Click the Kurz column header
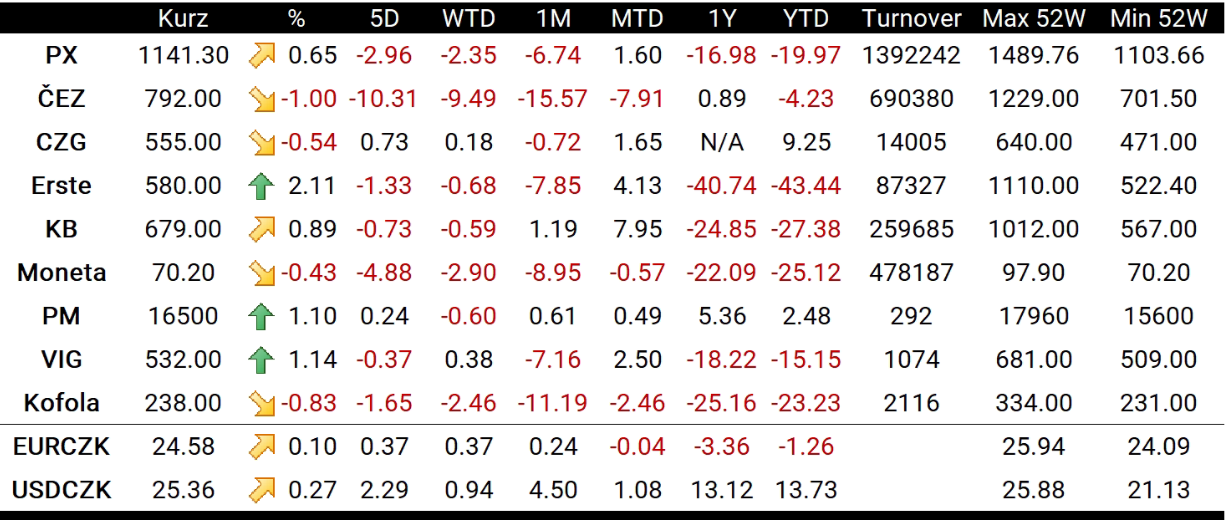1228x520 pixels. point(183,18)
